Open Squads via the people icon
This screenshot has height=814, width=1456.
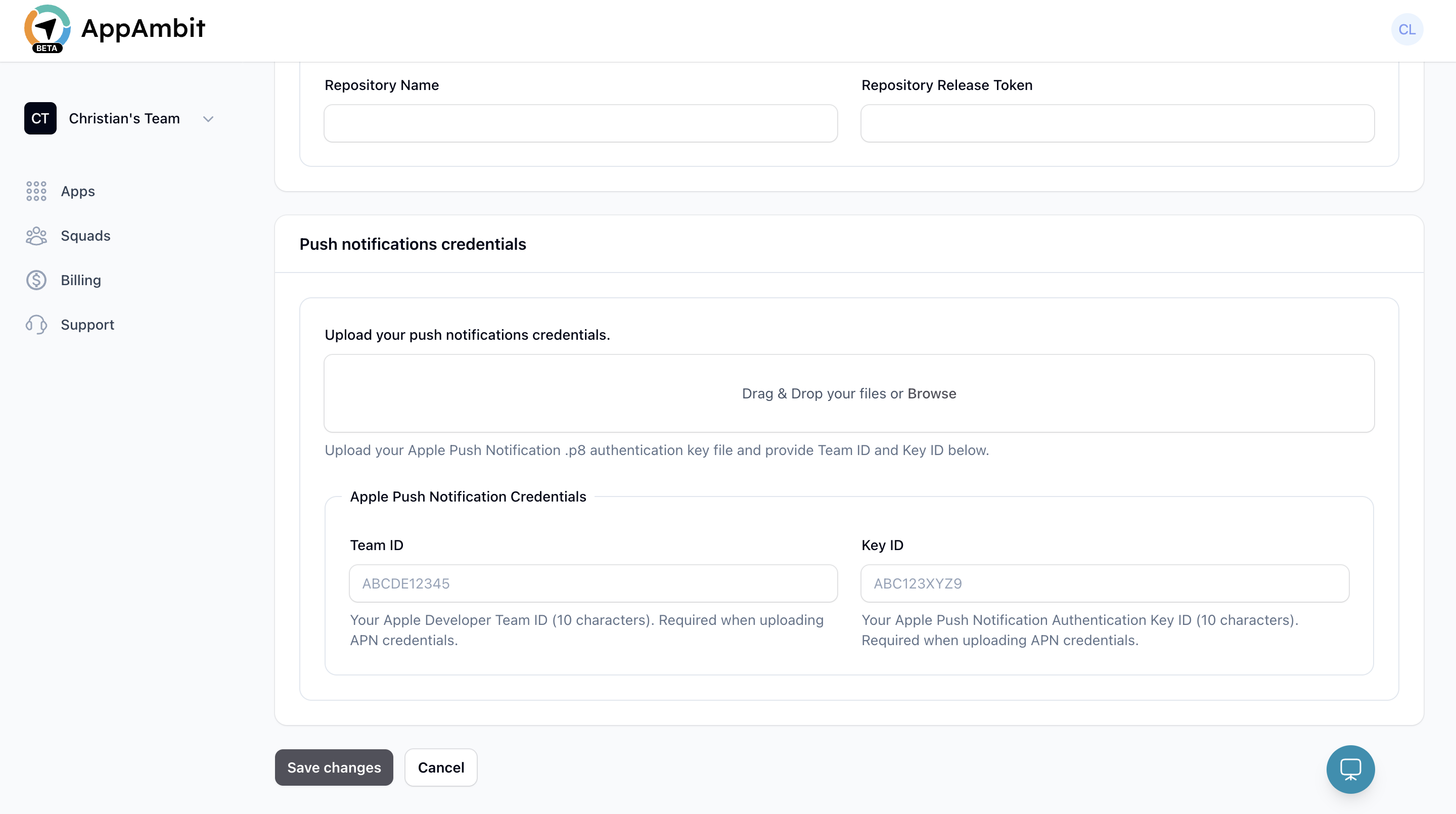tap(36, 236)
